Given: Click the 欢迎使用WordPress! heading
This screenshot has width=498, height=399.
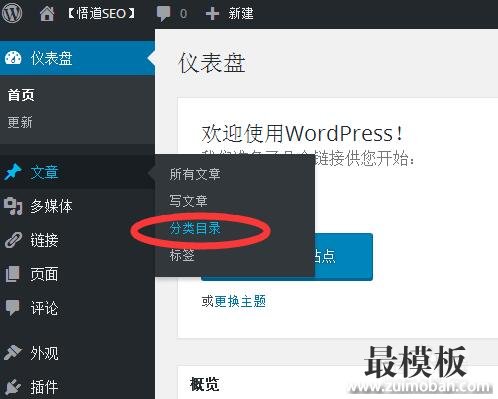Looking at the screenshot, I should (303, 133).
